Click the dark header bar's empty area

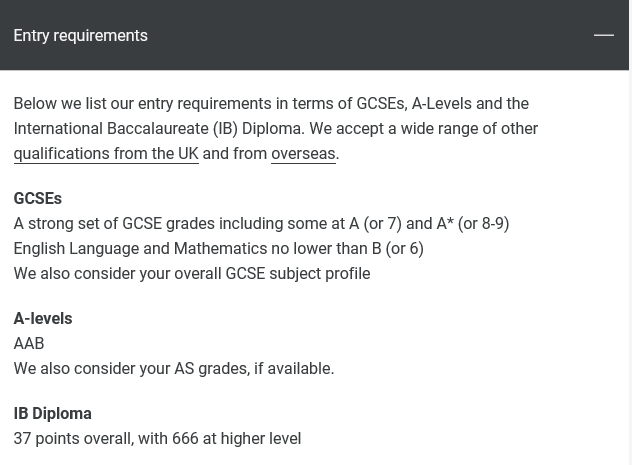pyautogui.click(x=363, y=35)
